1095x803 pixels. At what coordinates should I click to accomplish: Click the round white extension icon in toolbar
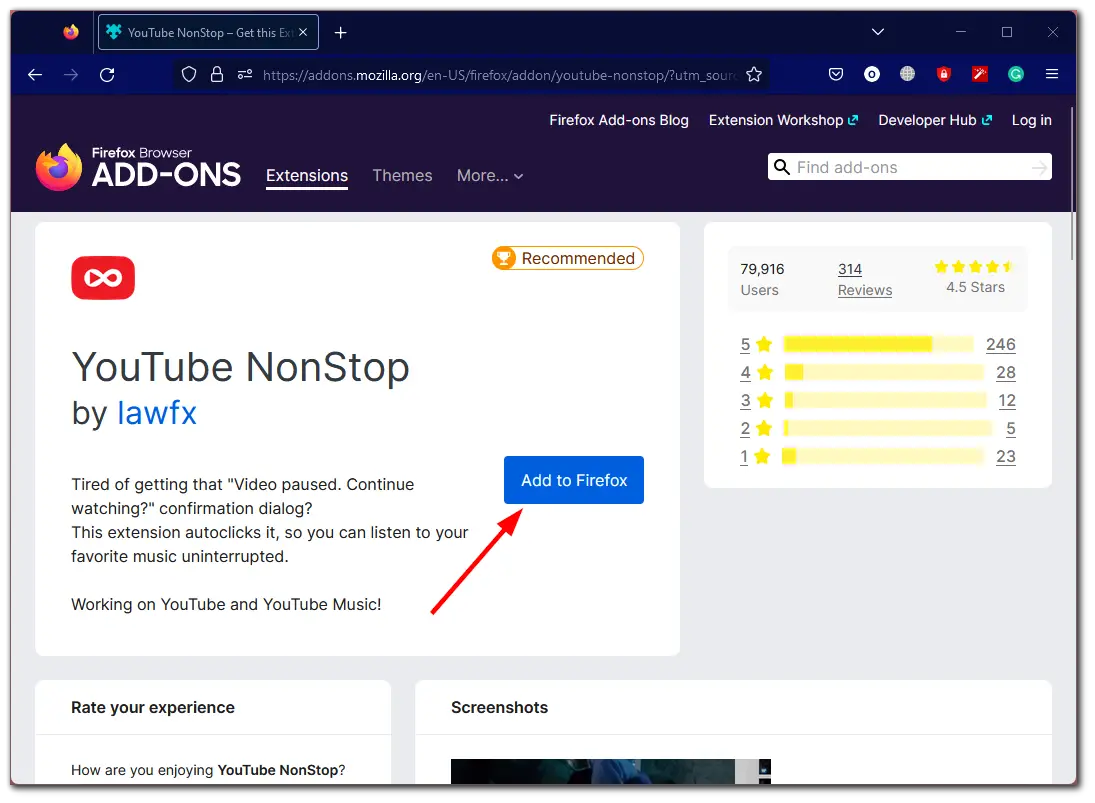872,74
